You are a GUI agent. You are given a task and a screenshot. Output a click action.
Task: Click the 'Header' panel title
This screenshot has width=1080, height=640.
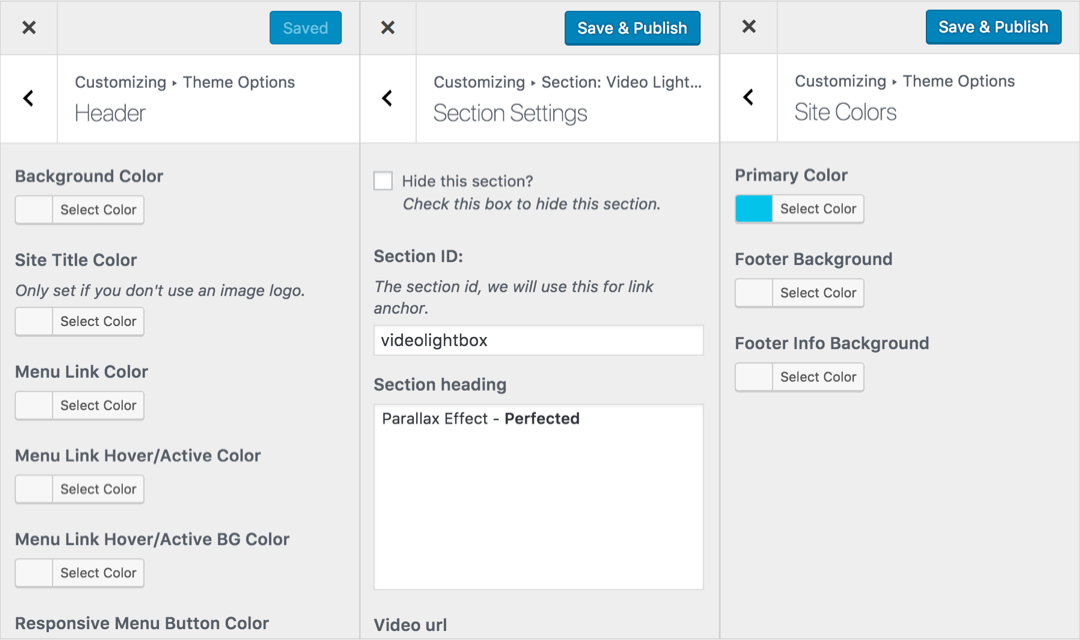point(110,113)
